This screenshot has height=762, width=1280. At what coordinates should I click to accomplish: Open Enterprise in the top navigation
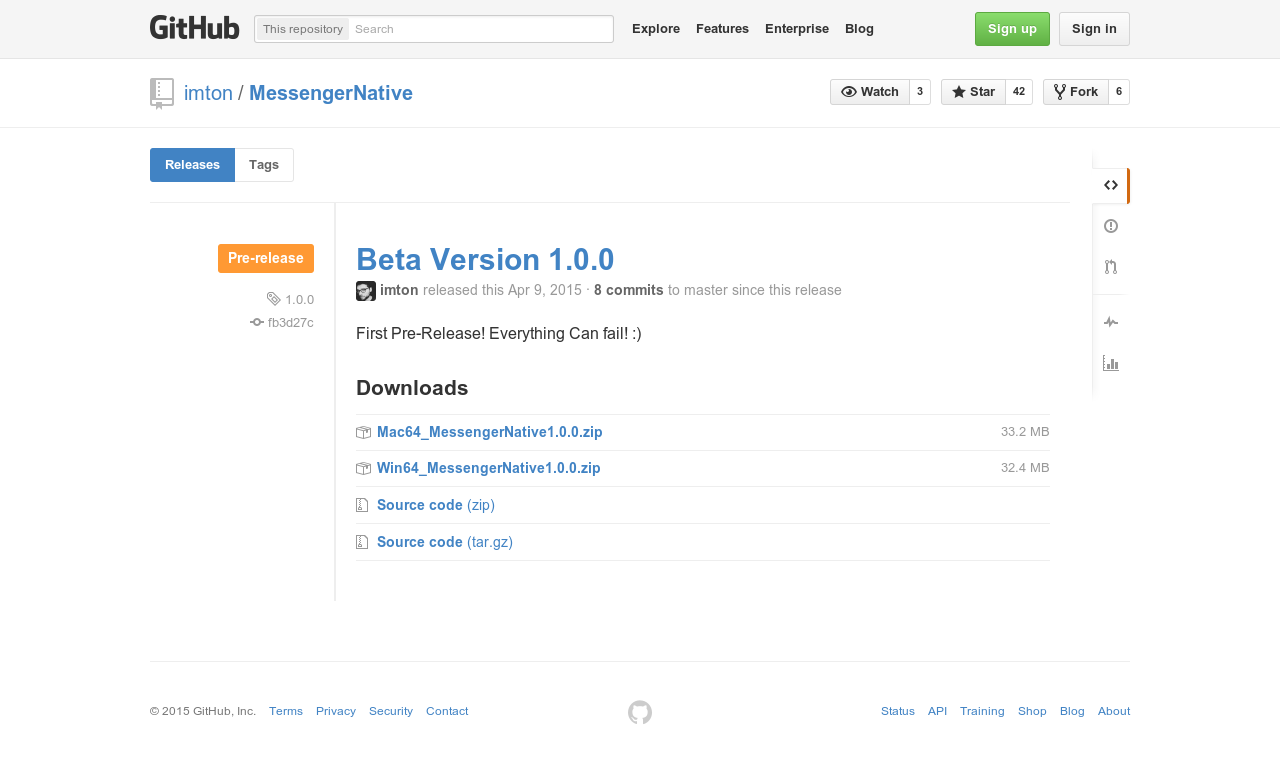click(x=797, y=29)
